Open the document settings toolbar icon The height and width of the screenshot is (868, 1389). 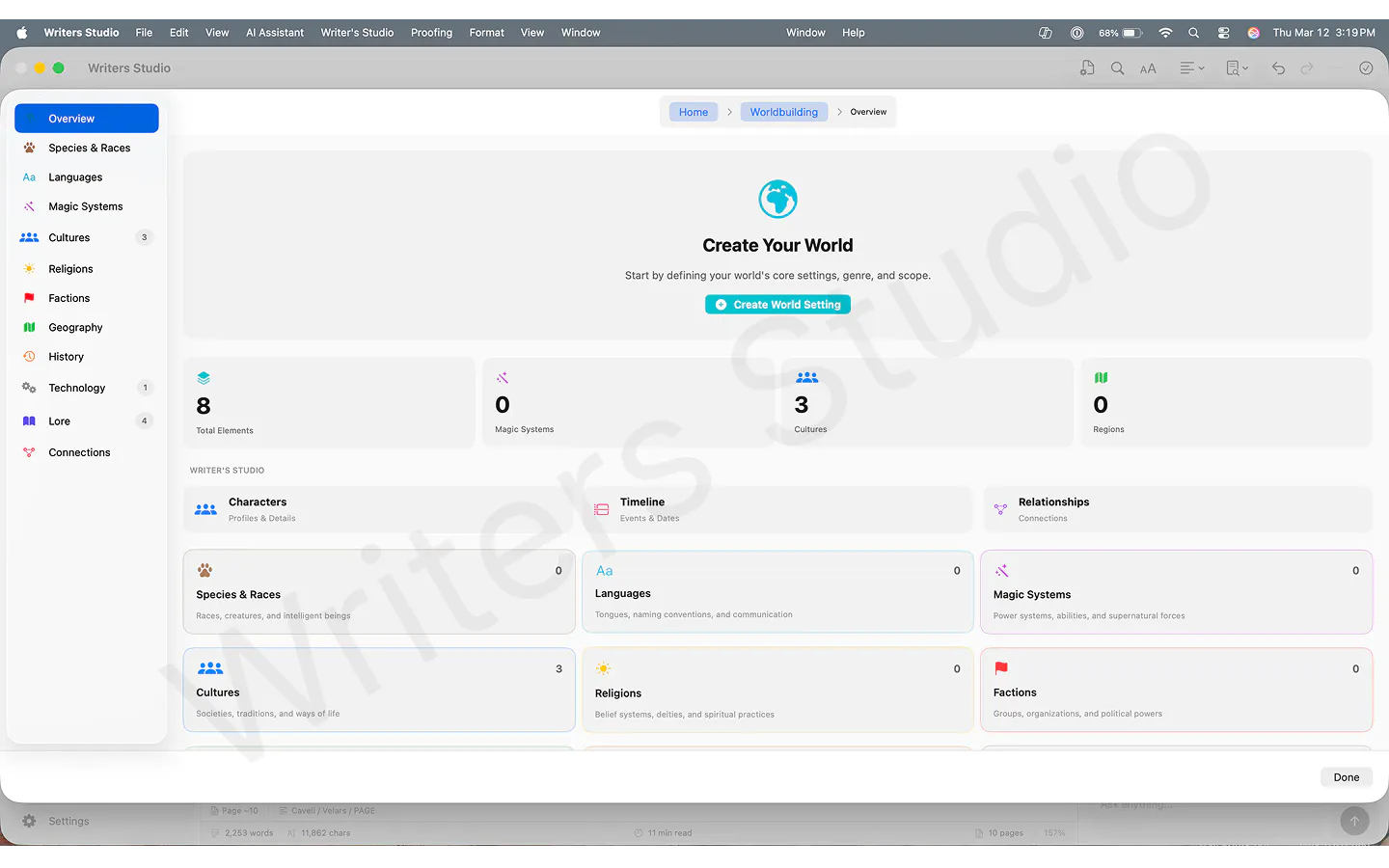click(x=1087, y=68)
